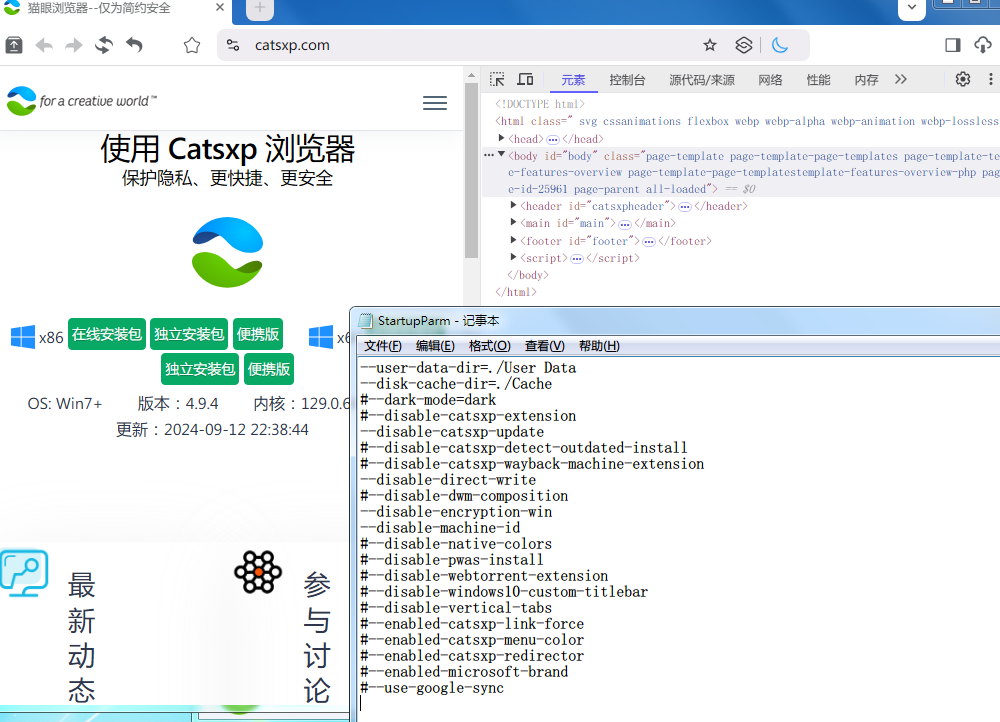1000x722 pixels.
Task: Bookmark page with star inside address bar
Action: point(710,45)
